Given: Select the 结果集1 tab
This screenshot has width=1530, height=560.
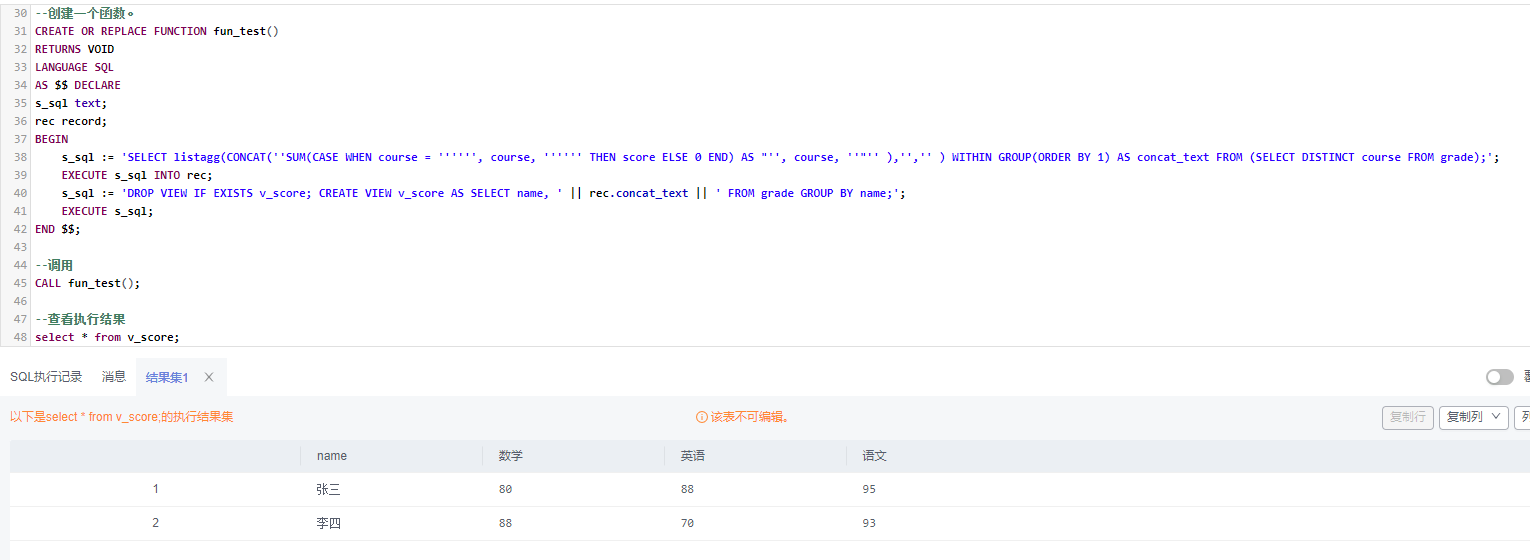Looking at the screenshot, I should click(x=167, y=377).
